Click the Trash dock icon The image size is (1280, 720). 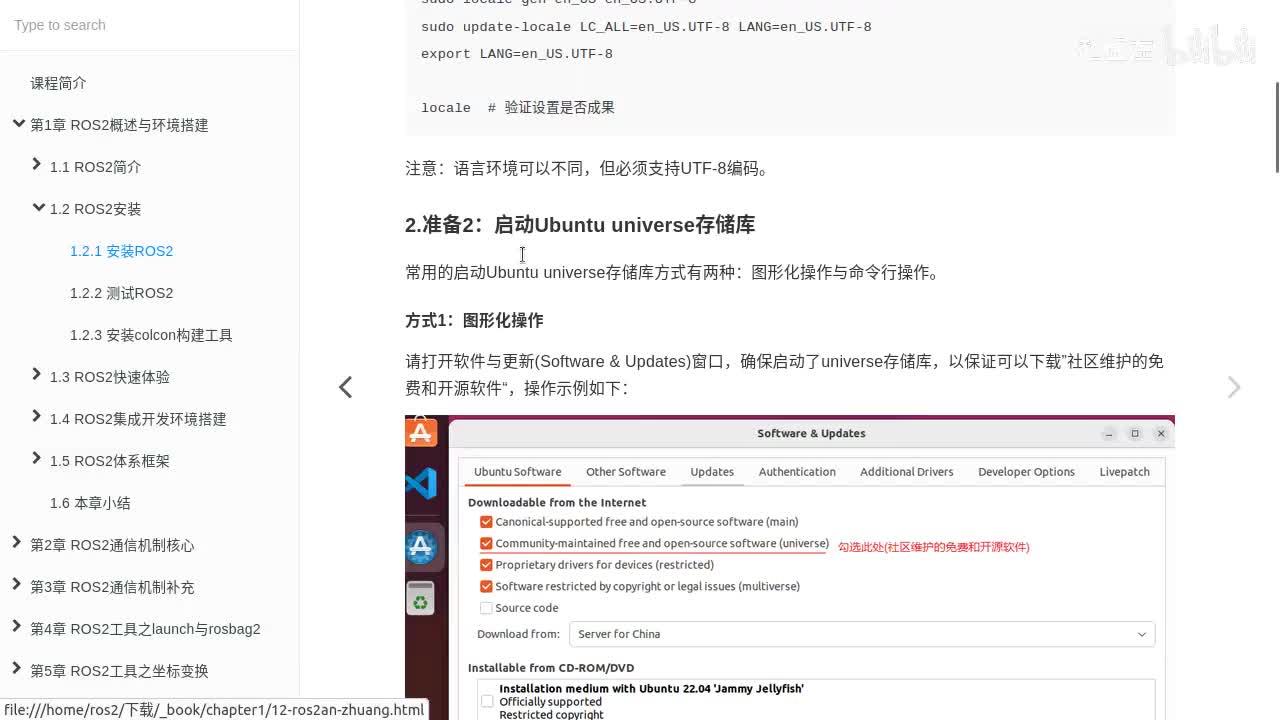(421, 599)
